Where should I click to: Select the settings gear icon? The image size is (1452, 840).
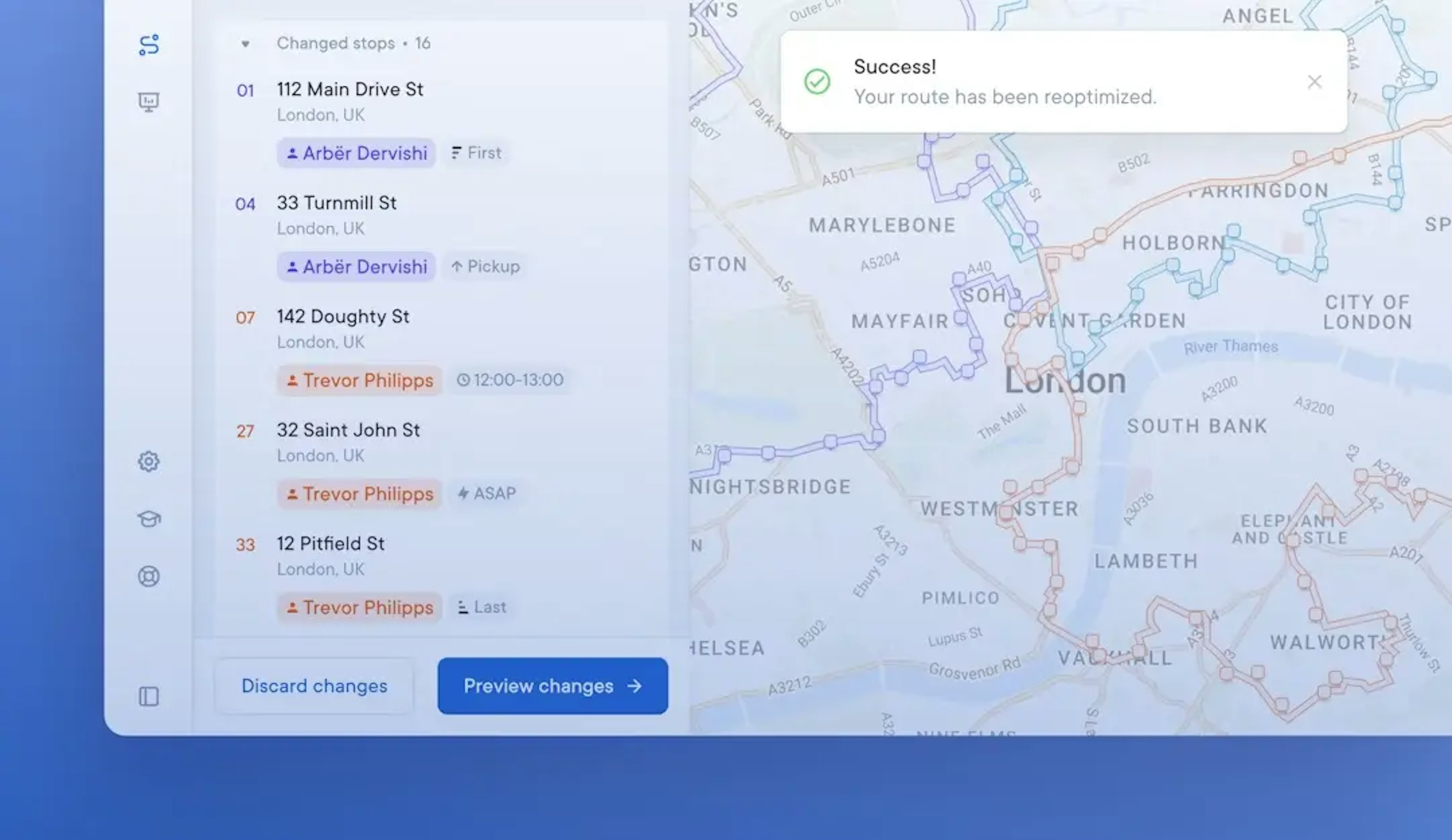[x=149, y=461]
